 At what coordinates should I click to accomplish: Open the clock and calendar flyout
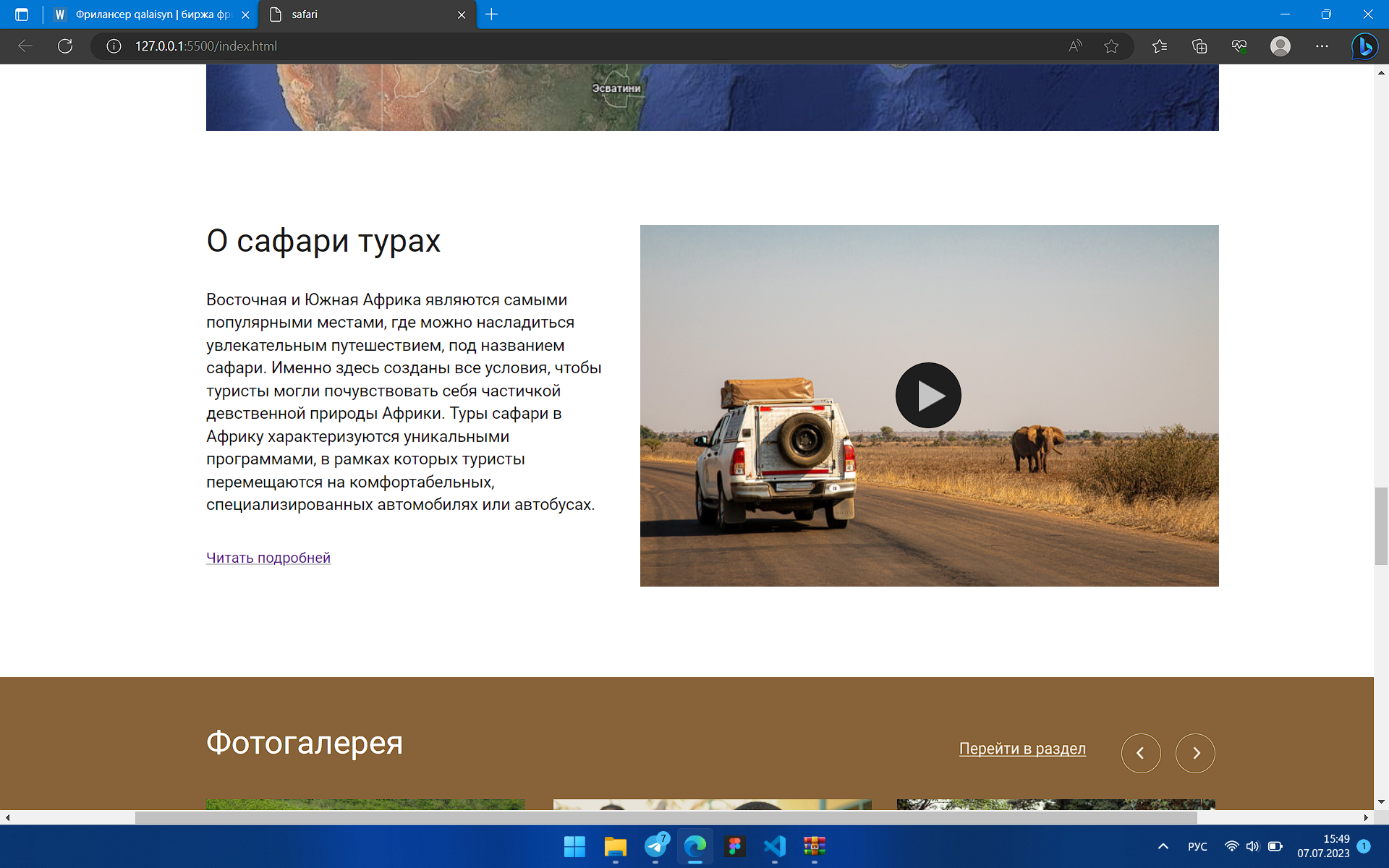point(1323,846)
